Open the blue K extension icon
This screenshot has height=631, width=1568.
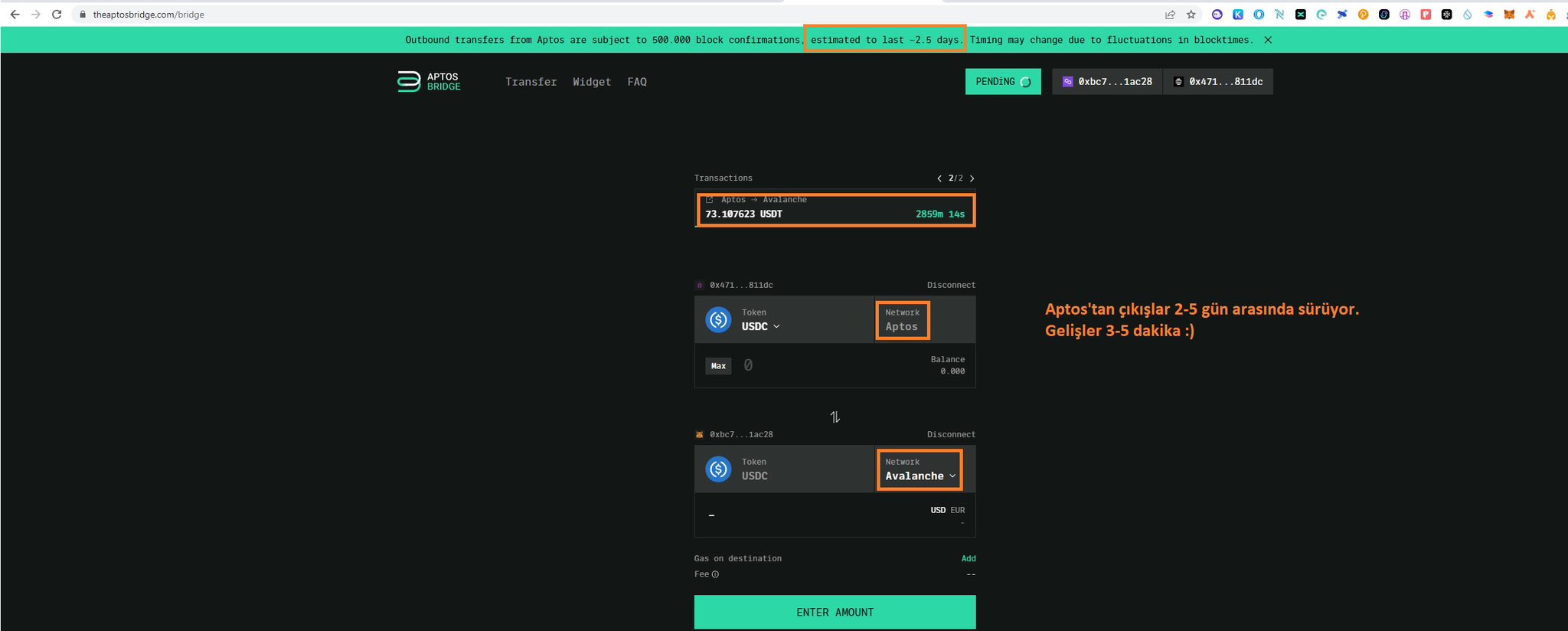pyautogui.click(x=1238, y=15)
